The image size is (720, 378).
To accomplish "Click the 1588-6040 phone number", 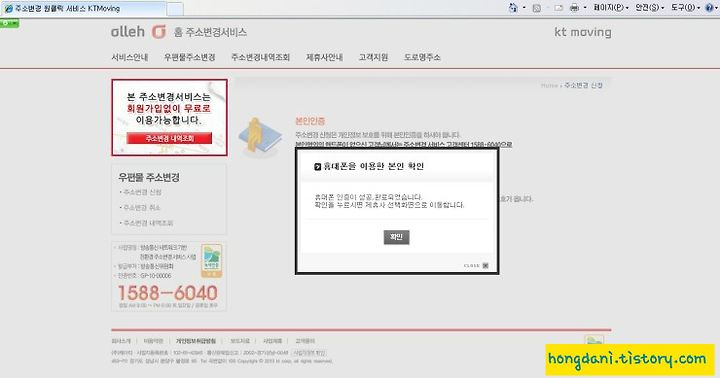I will pyautogui.click(x=168, y=293).
